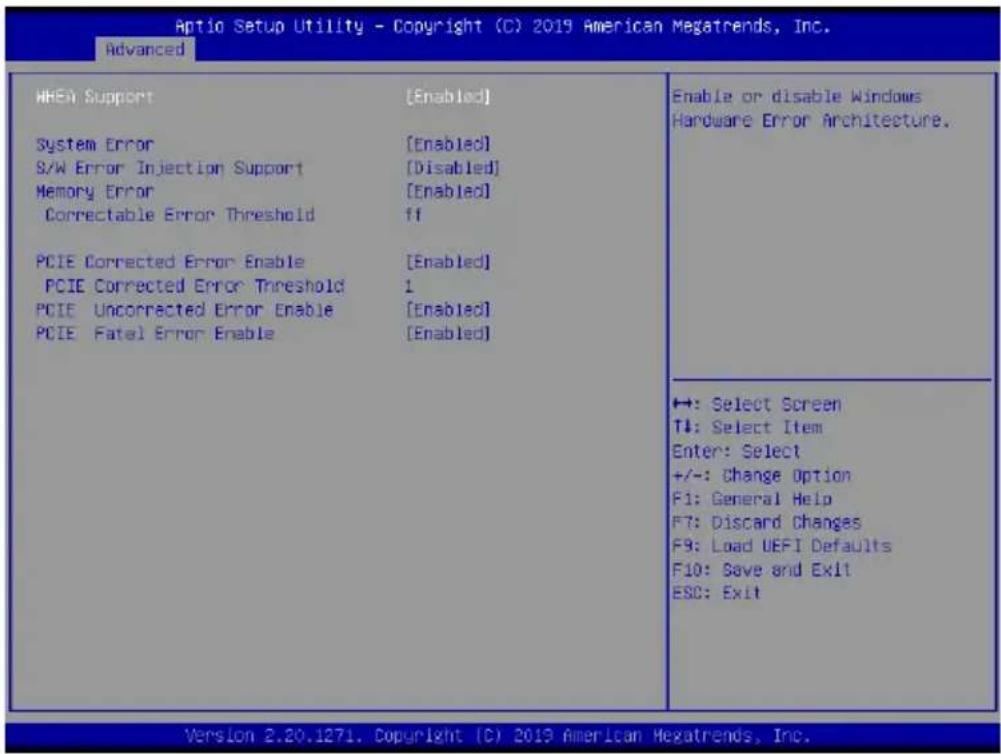Open PCIE Uncorrected Error Enable value
This screenshot has height=754, width=1001.
(448, 310)
